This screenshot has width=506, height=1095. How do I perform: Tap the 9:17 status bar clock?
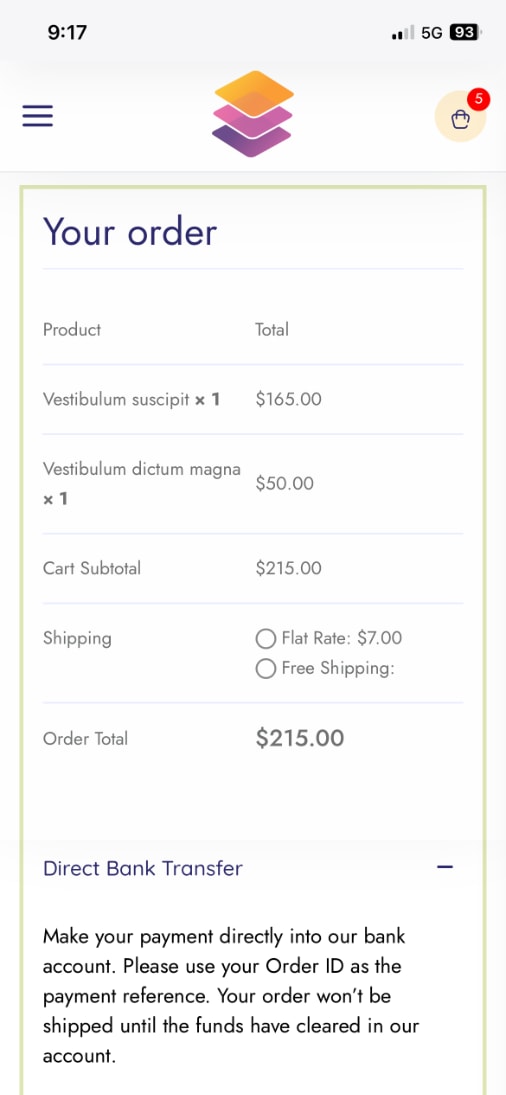point(67,32)
